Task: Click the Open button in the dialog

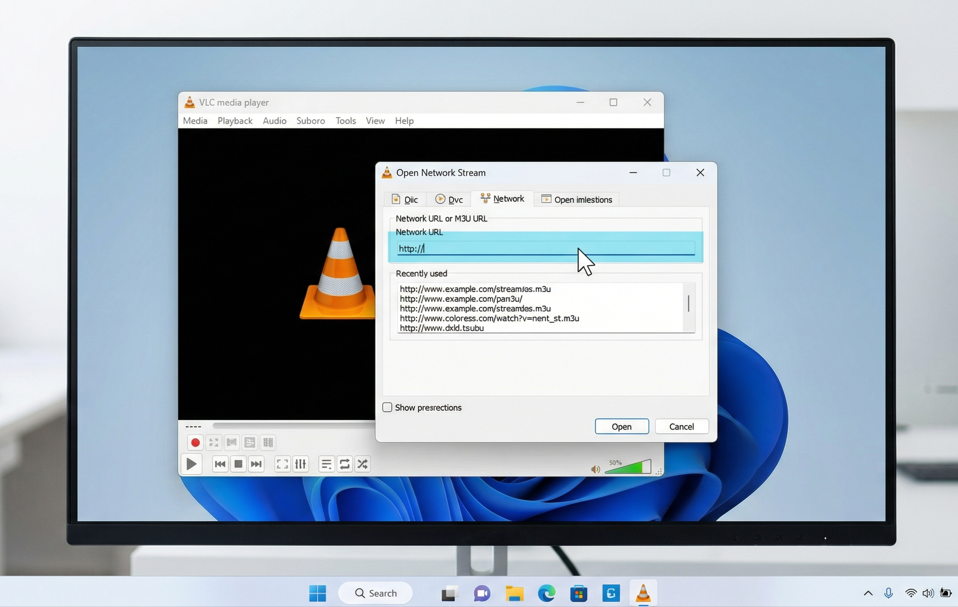Action: click(x=621, y=426)
